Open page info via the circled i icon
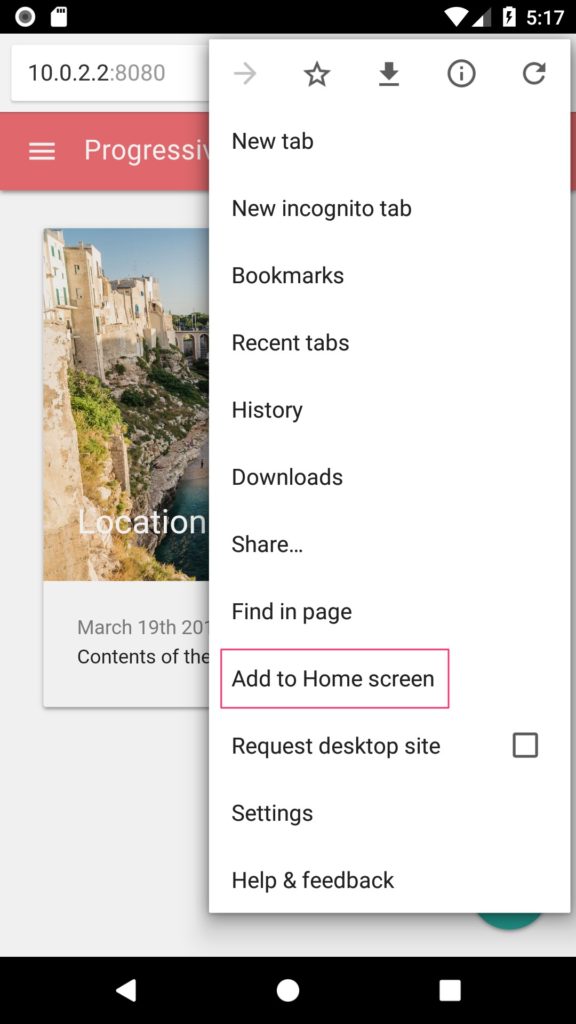The image size is (576, 1024). tap(461, 74)
